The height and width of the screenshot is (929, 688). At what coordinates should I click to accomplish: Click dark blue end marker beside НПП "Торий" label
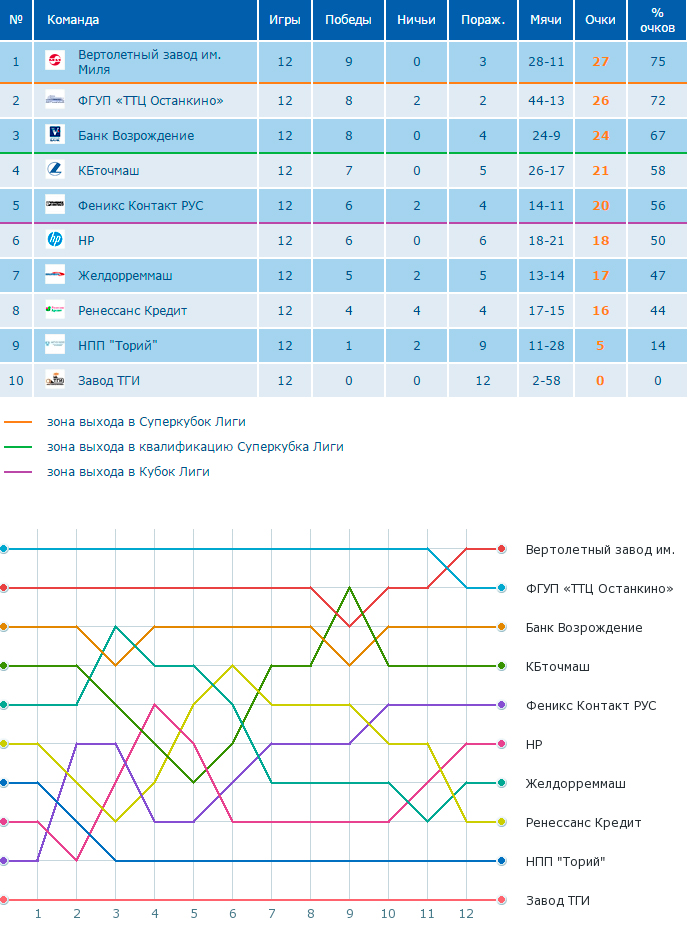(501, 861)
